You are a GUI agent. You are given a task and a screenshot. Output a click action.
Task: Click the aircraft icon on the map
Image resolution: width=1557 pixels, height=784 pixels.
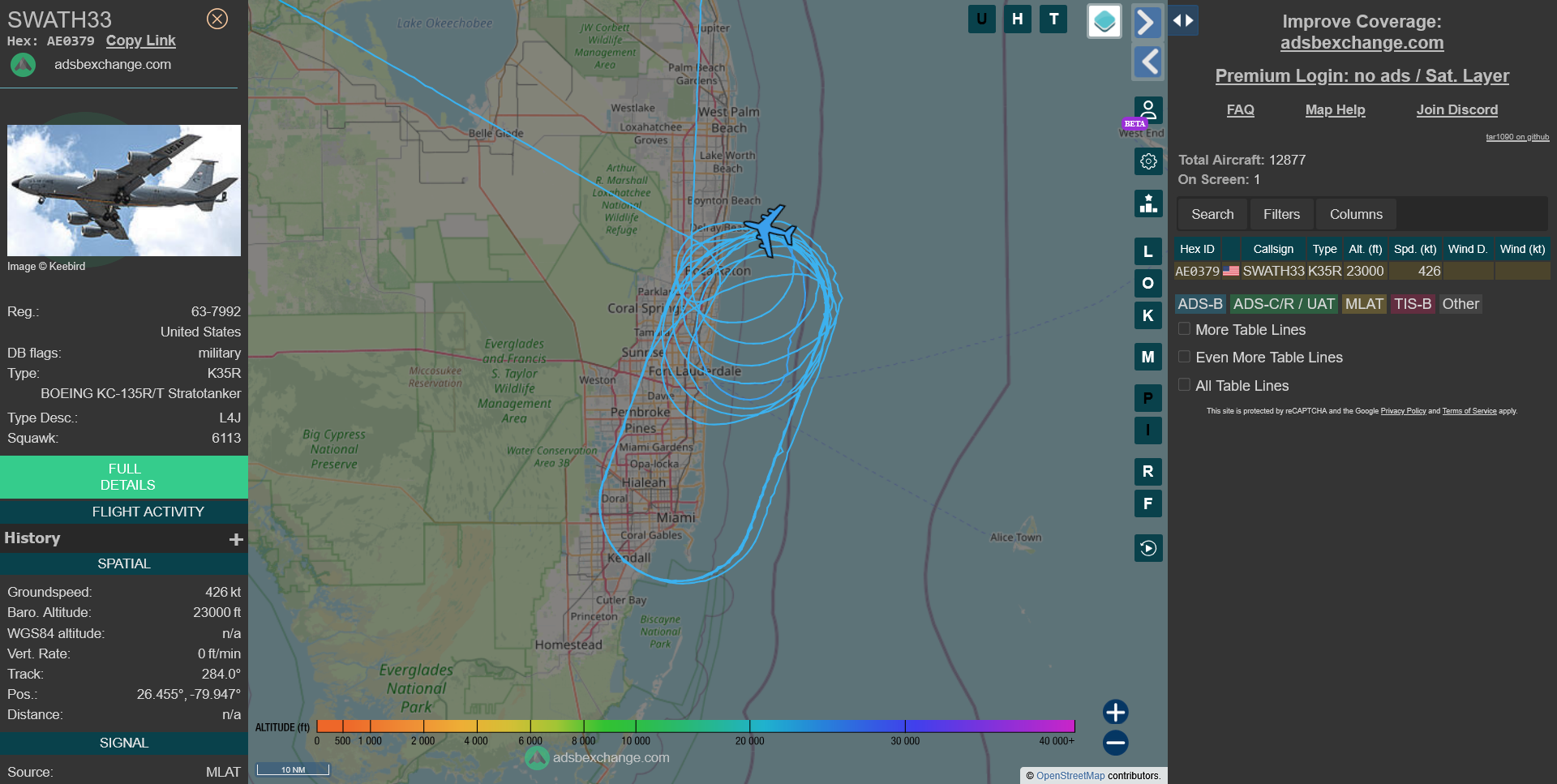click(x=769, y=230)
